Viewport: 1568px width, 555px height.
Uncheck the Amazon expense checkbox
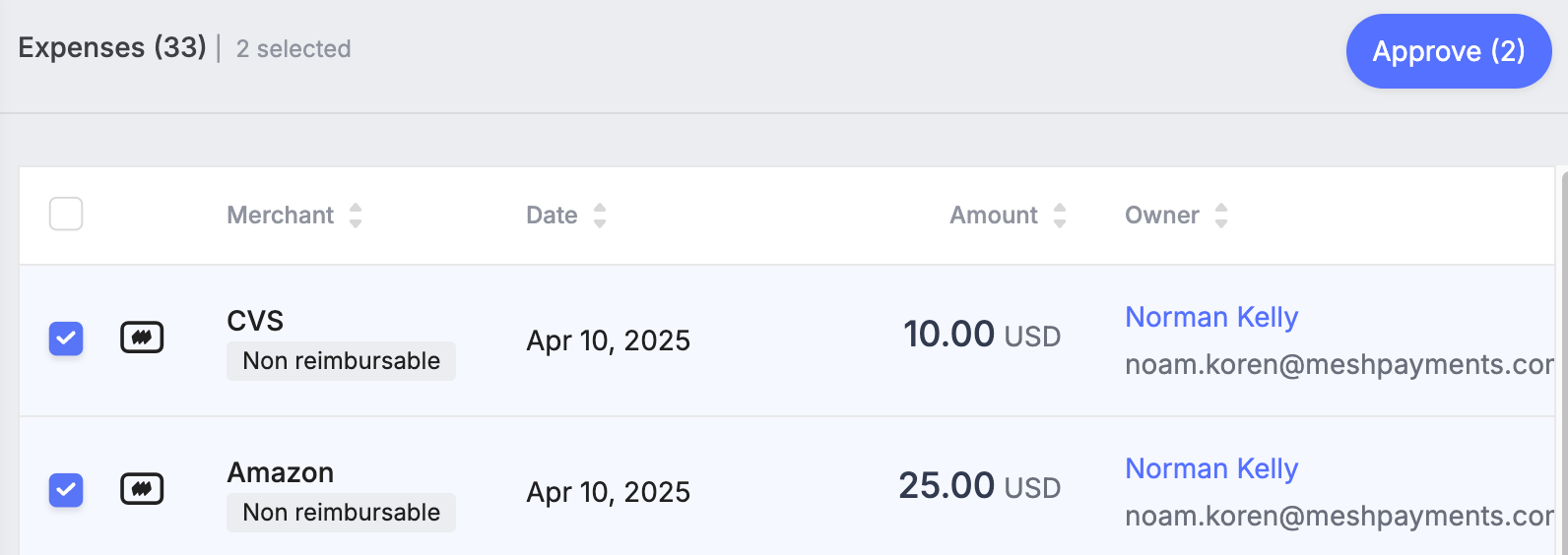[x=66, y=489]
